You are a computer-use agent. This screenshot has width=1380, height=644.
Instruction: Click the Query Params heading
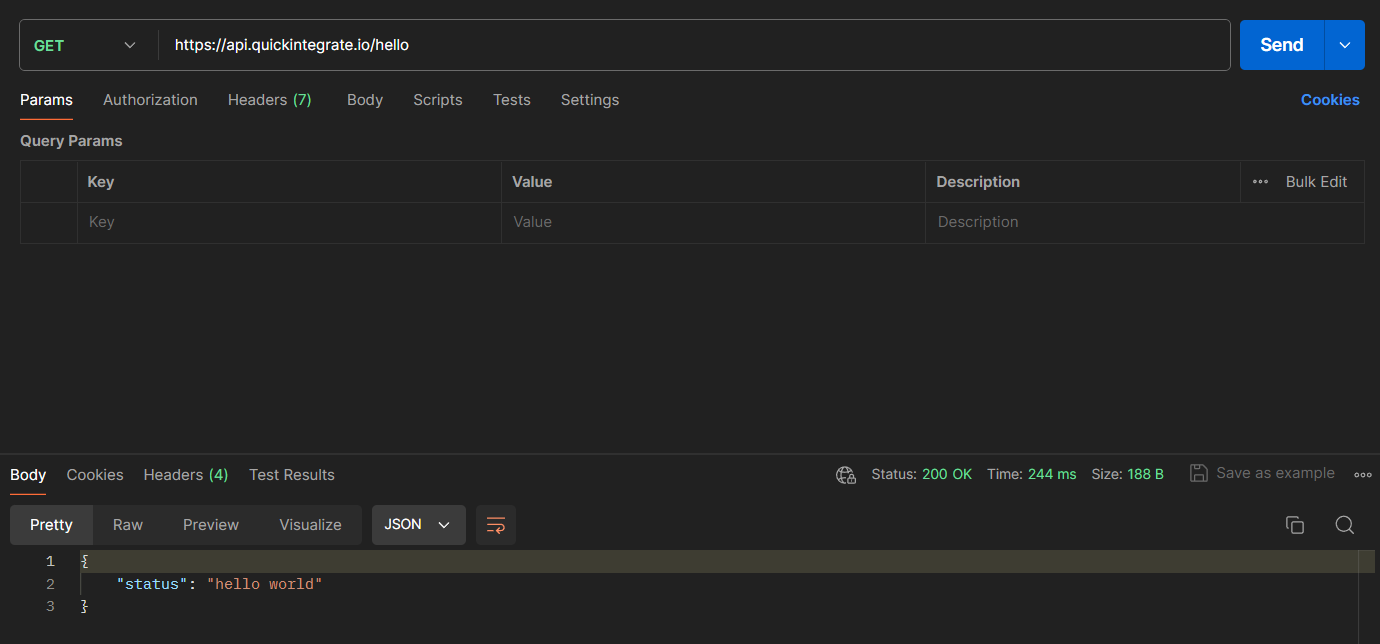click(x=71, y=141)
